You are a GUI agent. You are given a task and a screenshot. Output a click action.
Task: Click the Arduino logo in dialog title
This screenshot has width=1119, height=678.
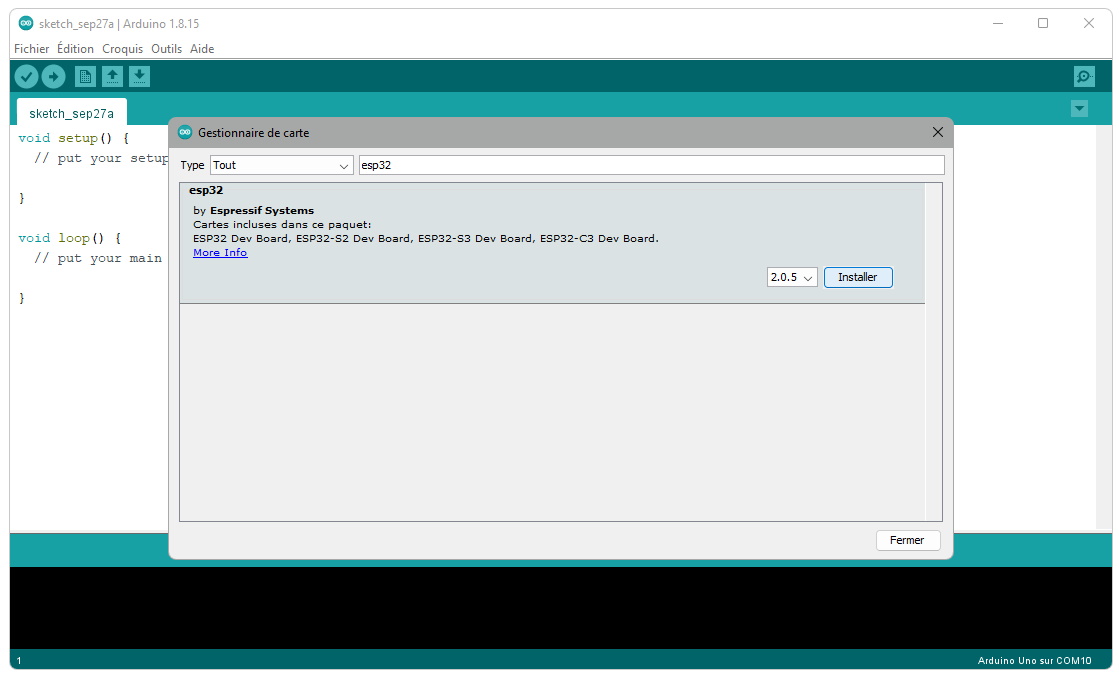pos(185,133)
